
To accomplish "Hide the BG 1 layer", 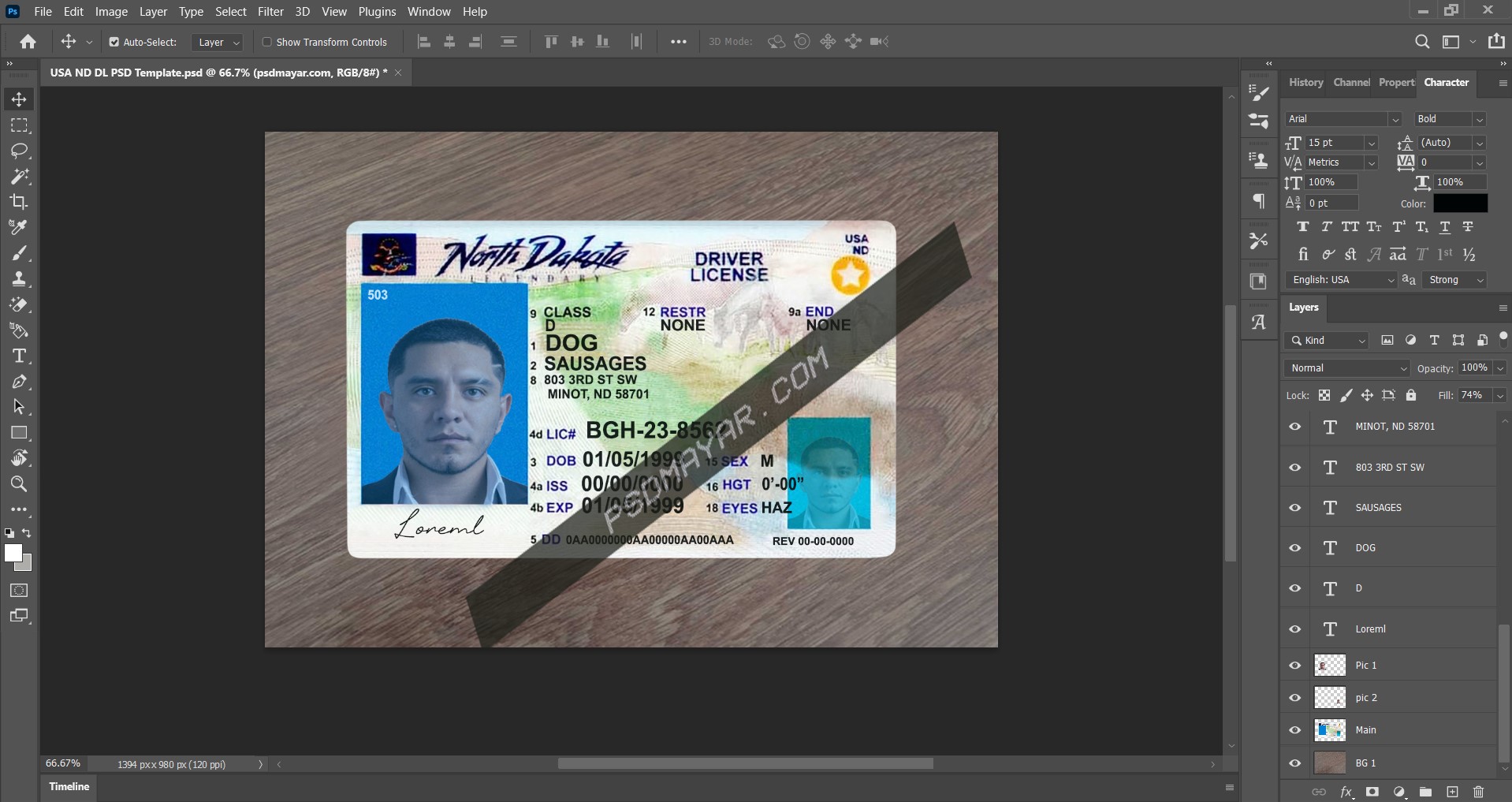I will [x=1295, y=763].
